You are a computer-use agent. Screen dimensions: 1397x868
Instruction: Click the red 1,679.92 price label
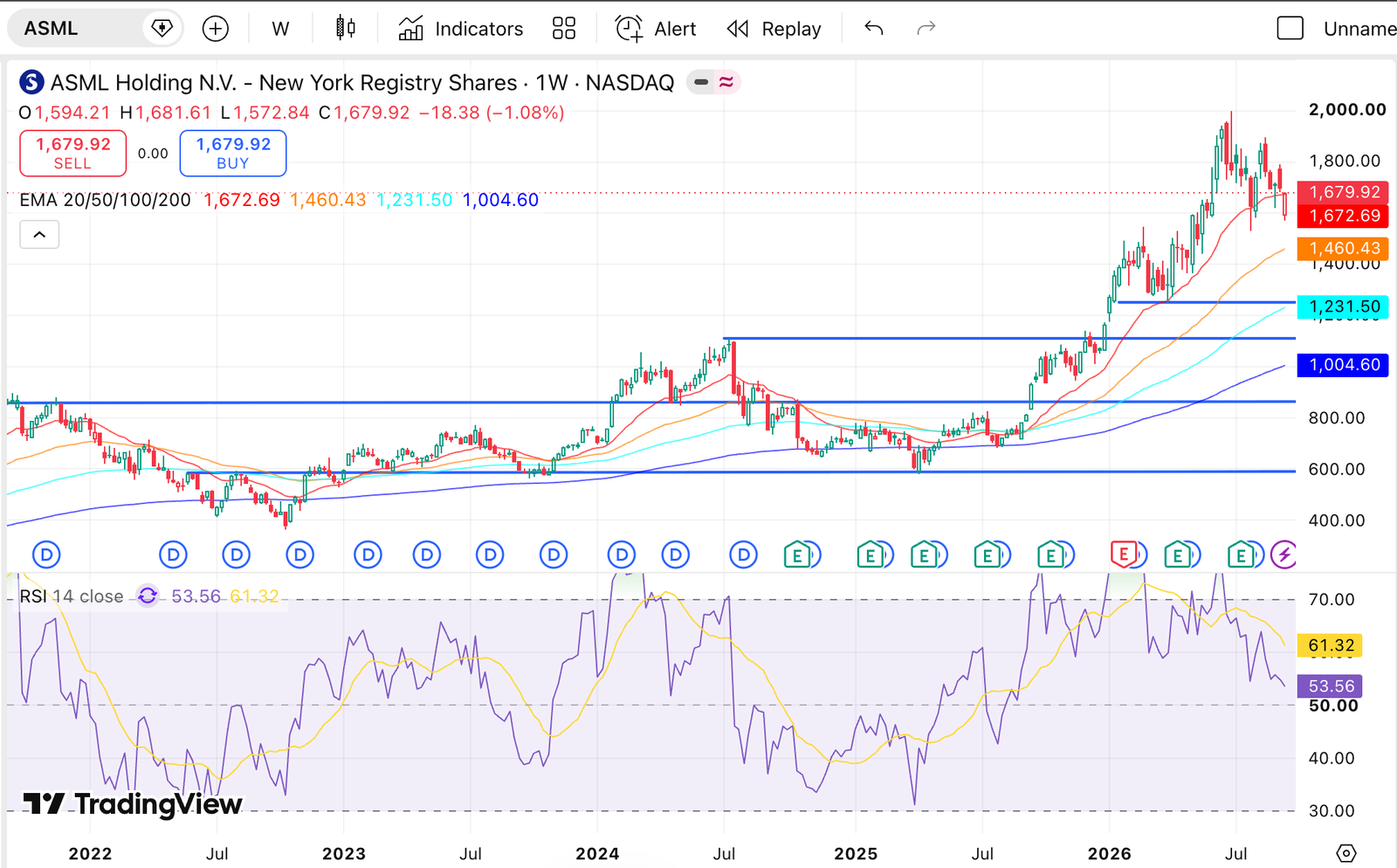[x=1343, y=192]
